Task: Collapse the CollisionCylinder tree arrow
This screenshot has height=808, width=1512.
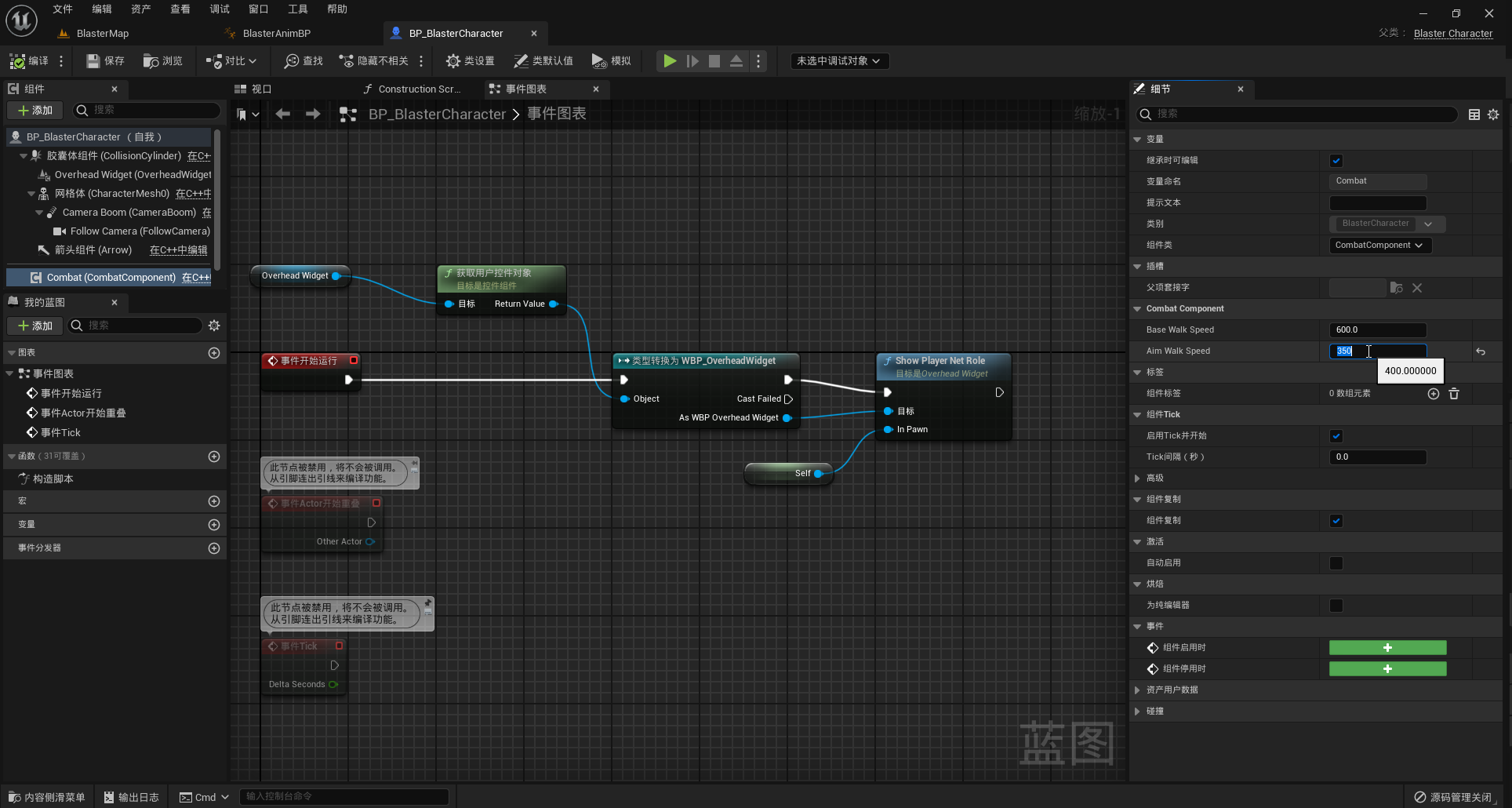Action: 24,156
